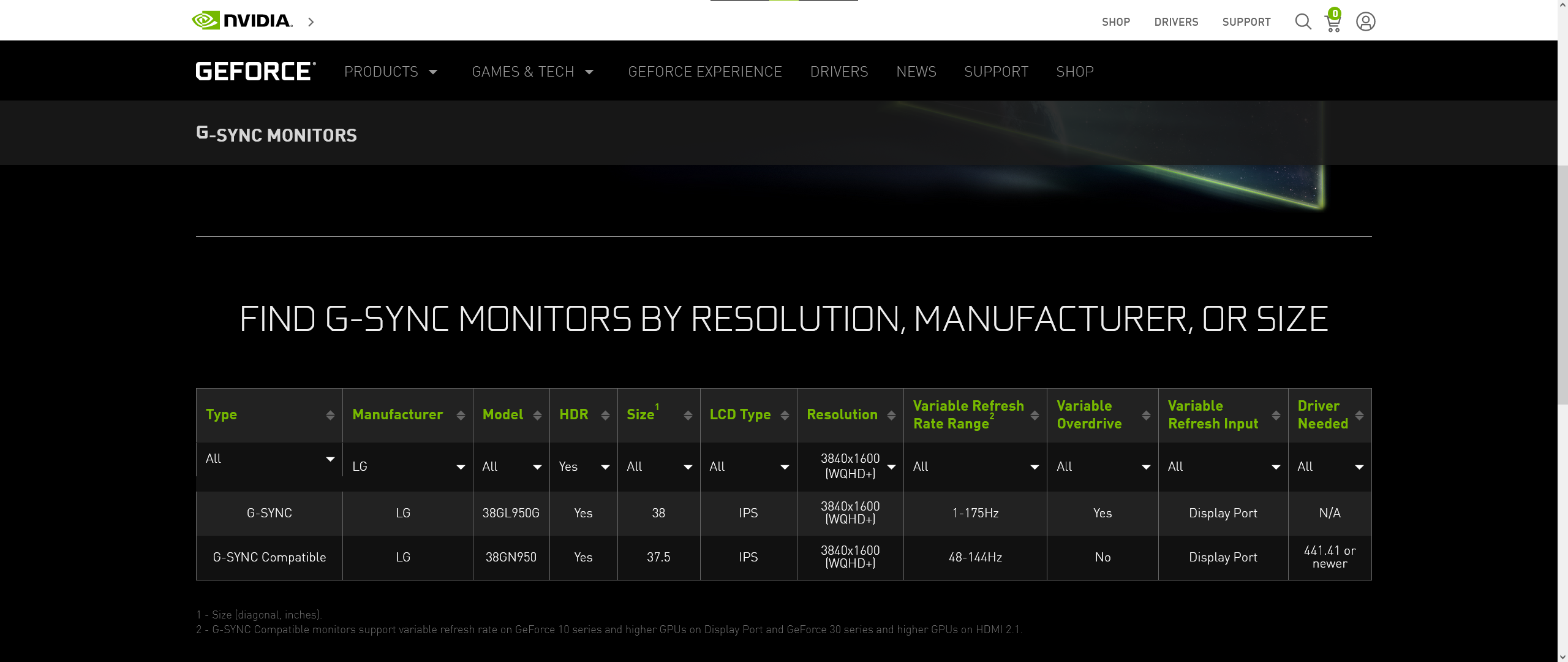Click the N/A driver cell

[x=1330, y=514]
